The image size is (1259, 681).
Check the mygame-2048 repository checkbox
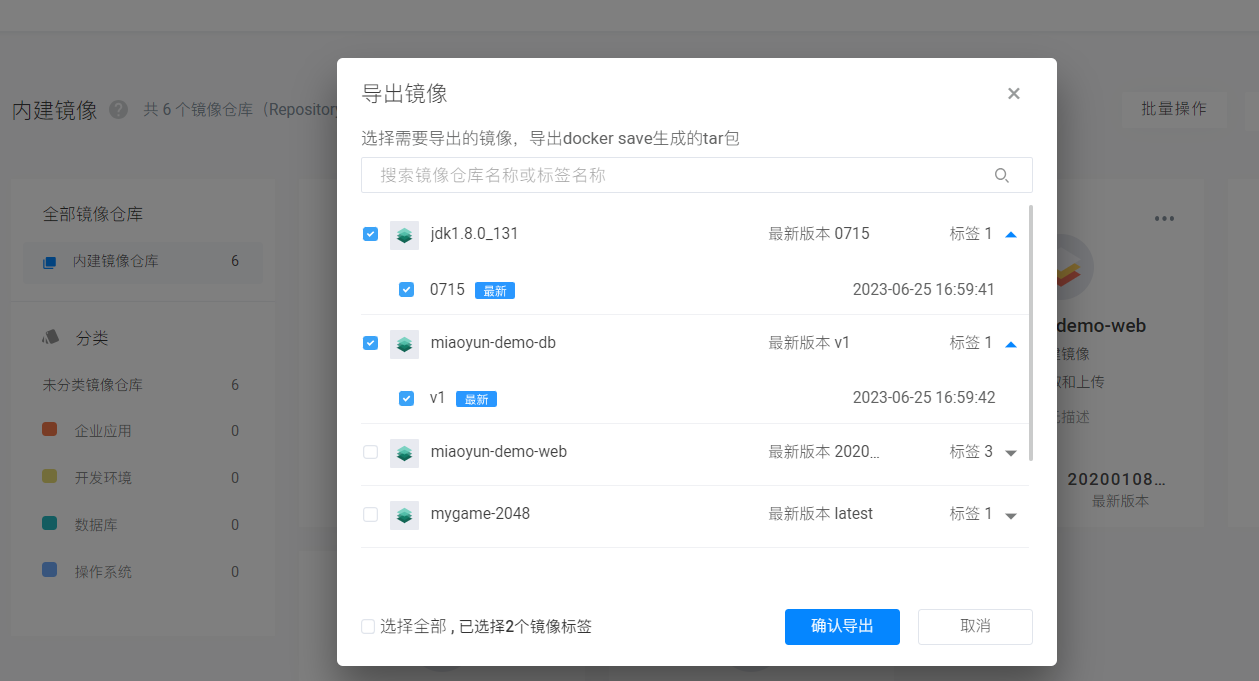[x=370, y=514]
